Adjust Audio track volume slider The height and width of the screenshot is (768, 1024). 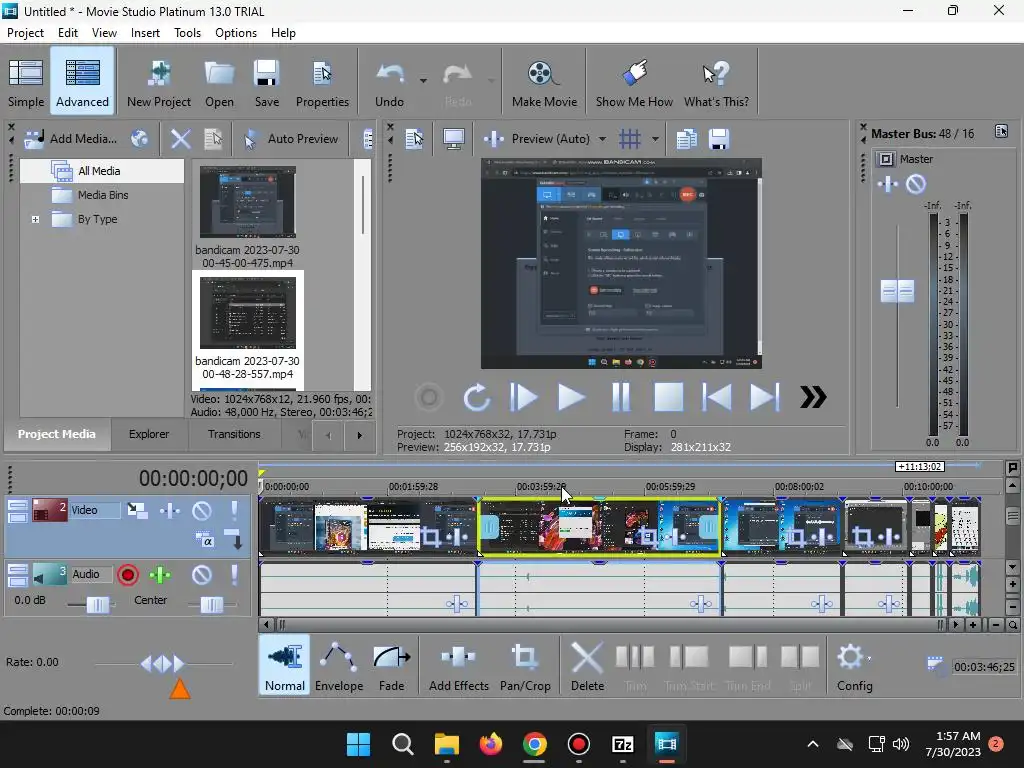pyautogui.click(x=97, y=605)
